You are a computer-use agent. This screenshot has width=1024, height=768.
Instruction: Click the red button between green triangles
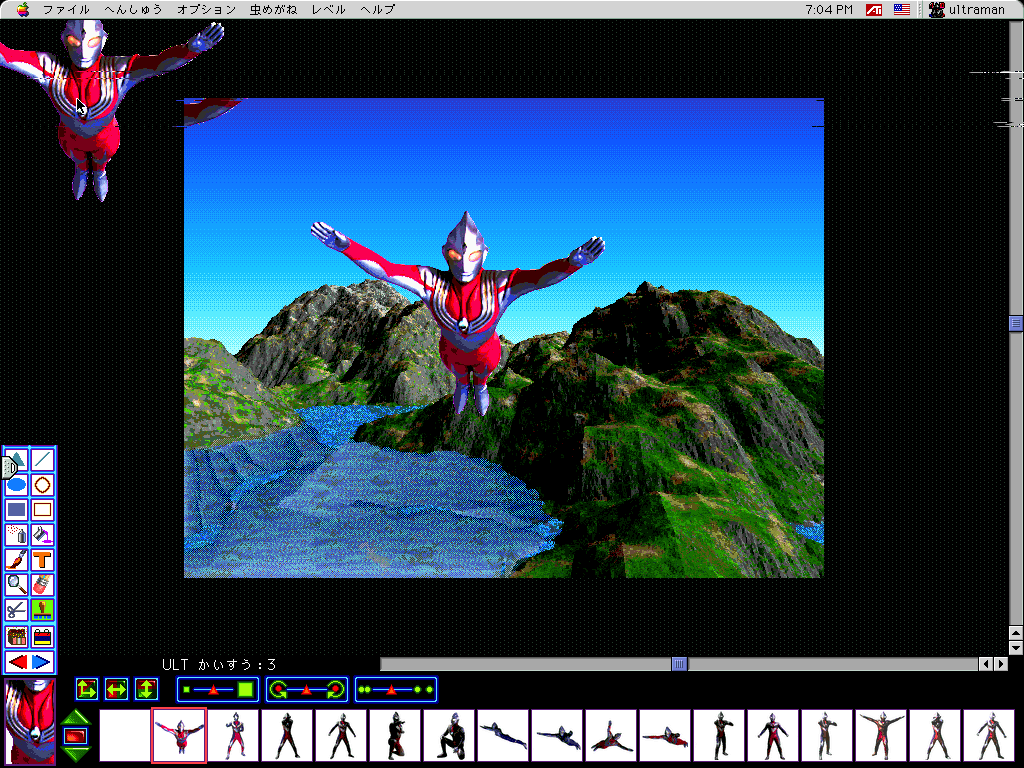pos(76,737)
